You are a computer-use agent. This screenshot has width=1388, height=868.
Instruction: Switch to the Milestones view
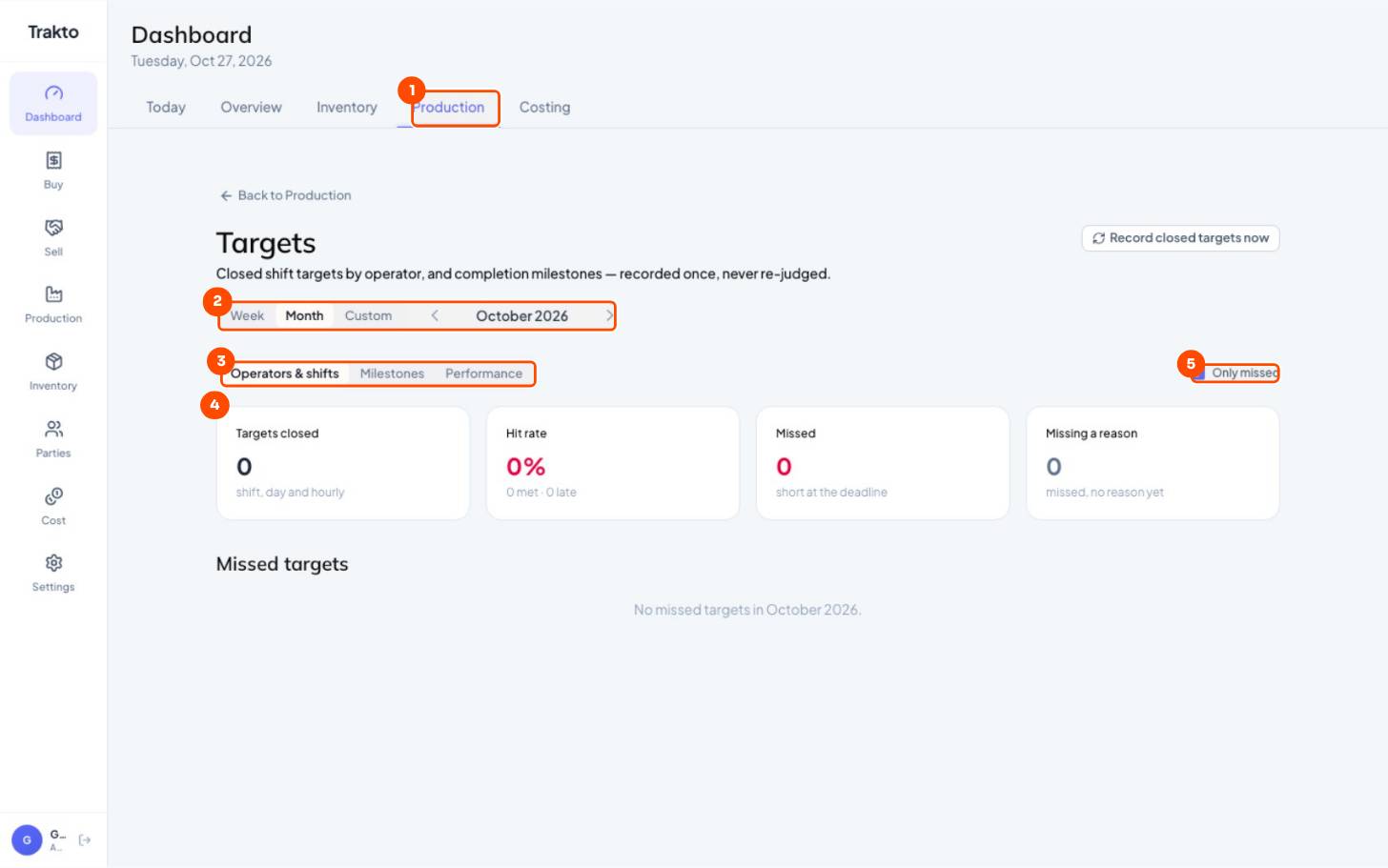[392, 373]
